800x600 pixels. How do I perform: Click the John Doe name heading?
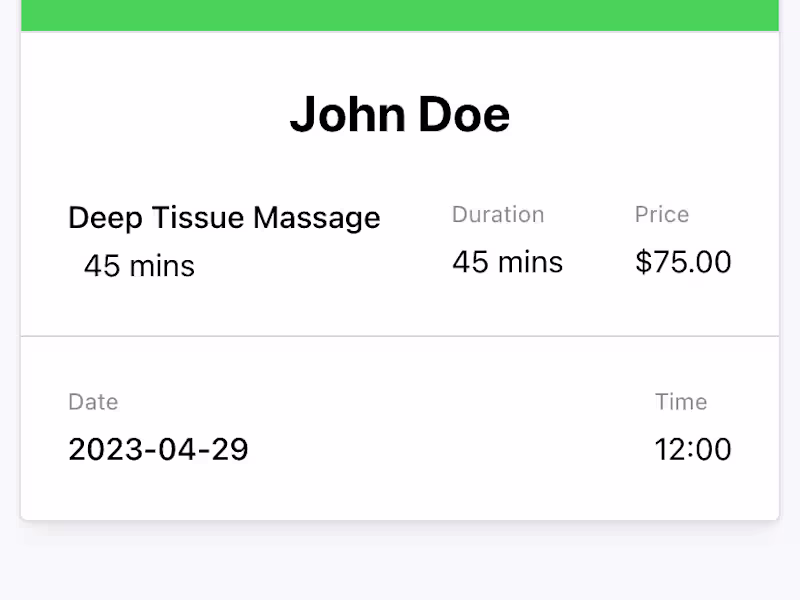coord(400,115)
